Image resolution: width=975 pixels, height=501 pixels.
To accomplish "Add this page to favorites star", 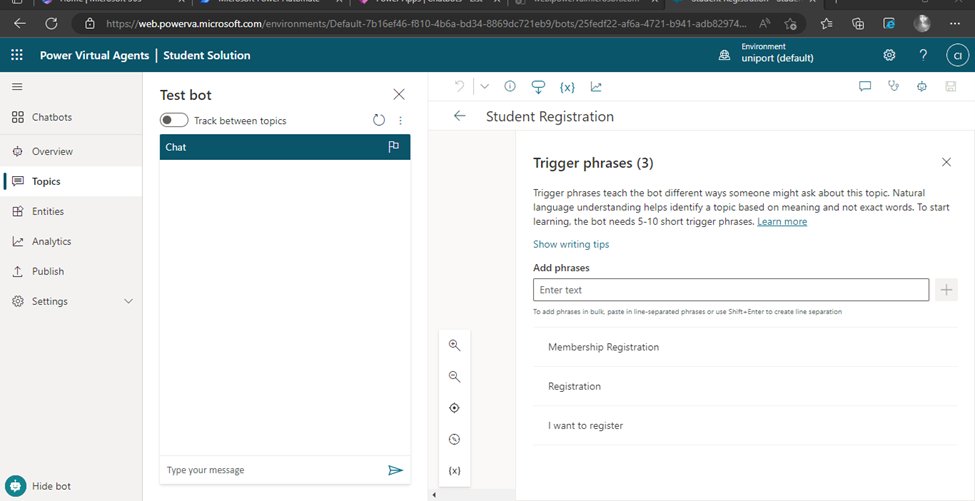I will (791, 24).
